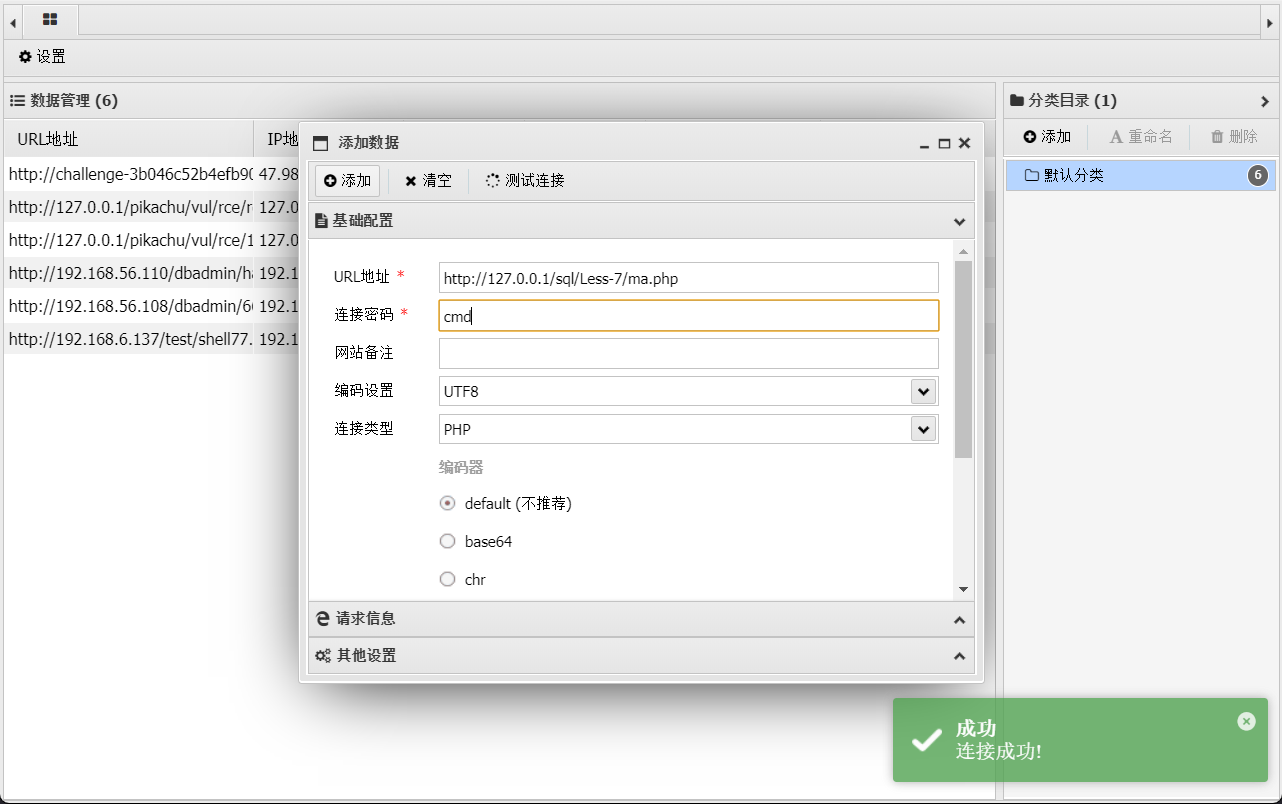Click the 连接密码 input field

pos(689,316)
